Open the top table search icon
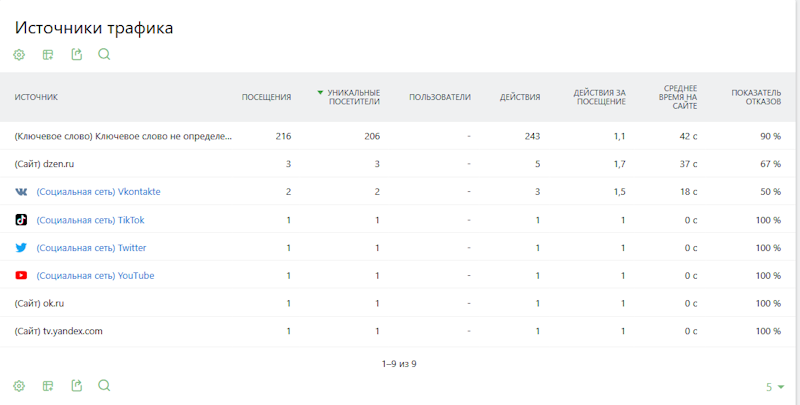The height and width of the screenshot is (405, 800). (104, 54)
